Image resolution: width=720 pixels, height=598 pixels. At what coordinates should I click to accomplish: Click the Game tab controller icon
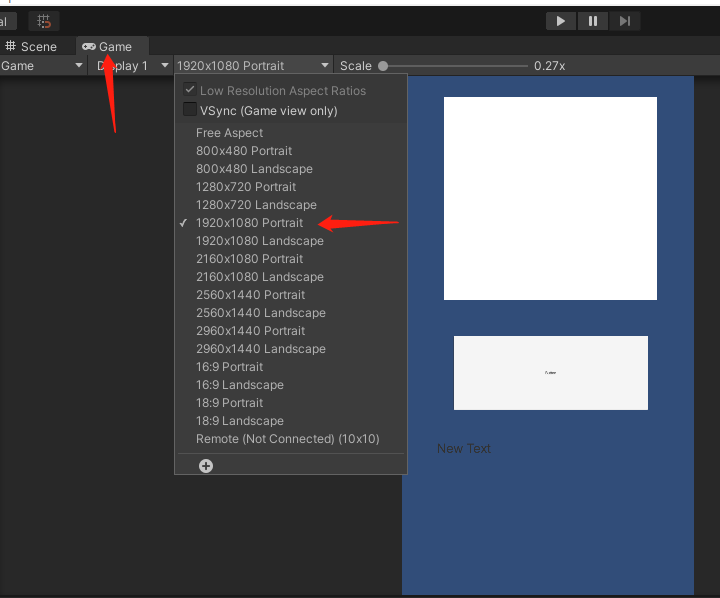point(89,46)
